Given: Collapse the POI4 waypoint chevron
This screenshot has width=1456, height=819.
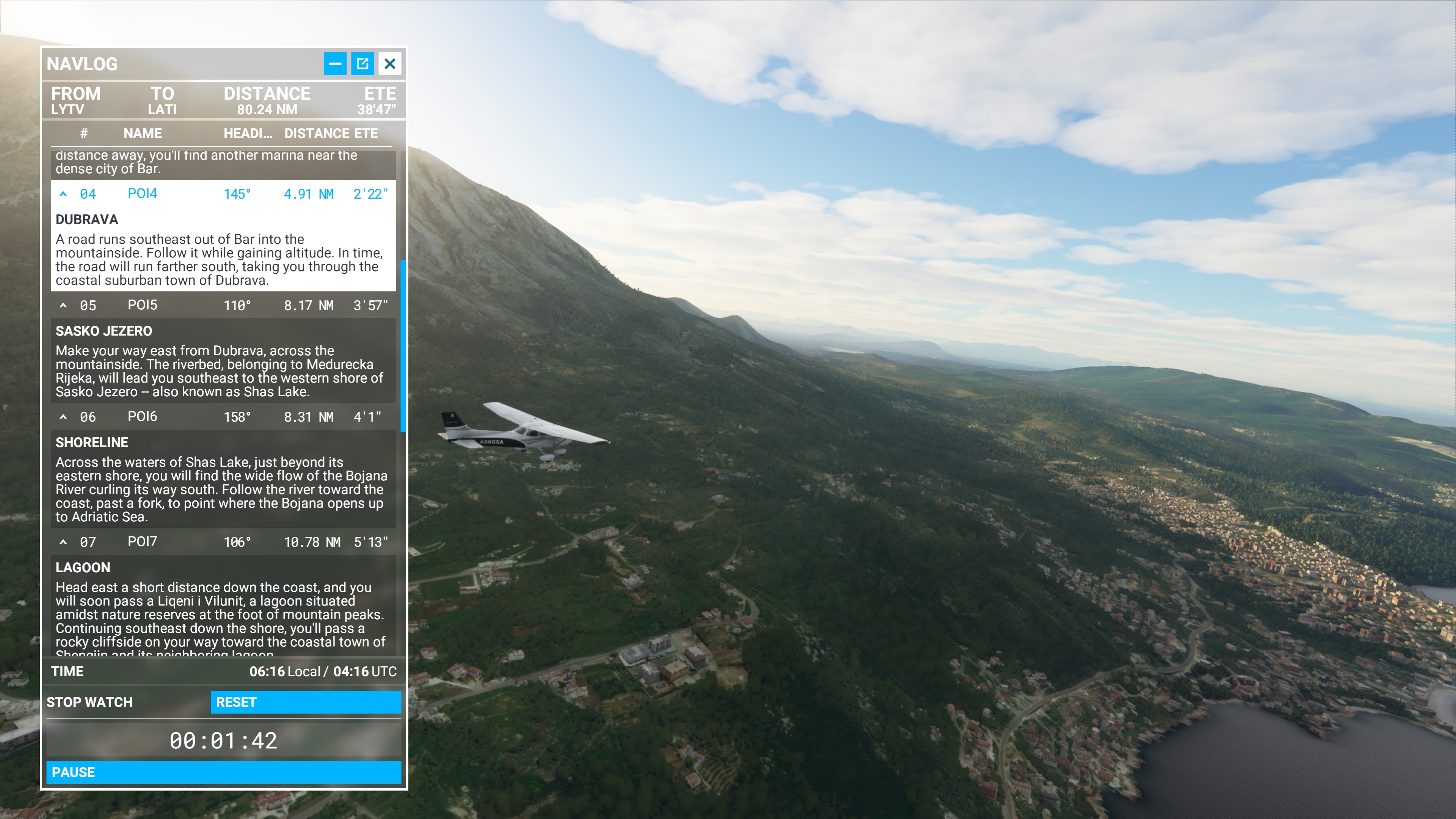Looking at the screenshot, I should (x=63, y=194).
